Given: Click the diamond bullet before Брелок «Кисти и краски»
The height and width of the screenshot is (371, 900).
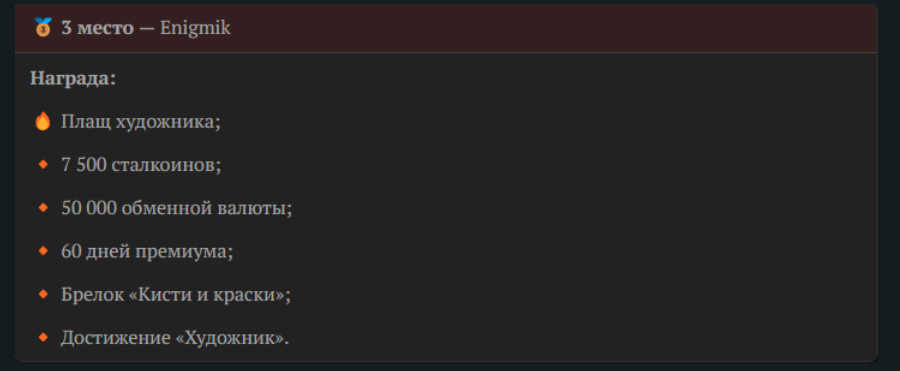Looking at the screenshot, I should tap(43, 294).
